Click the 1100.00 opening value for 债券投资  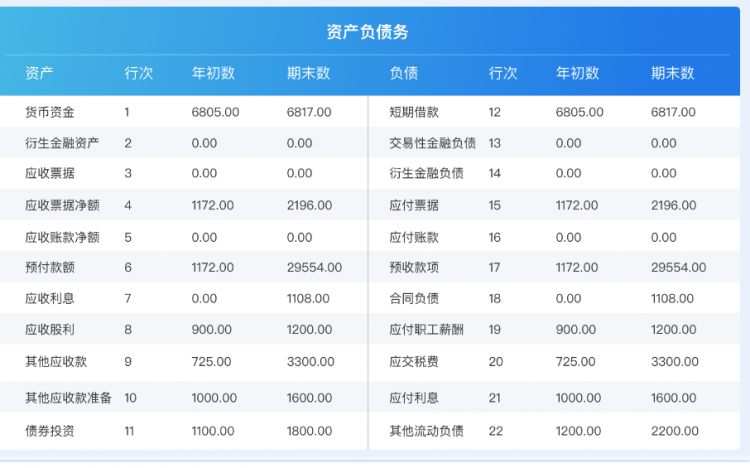coord(213,431)
